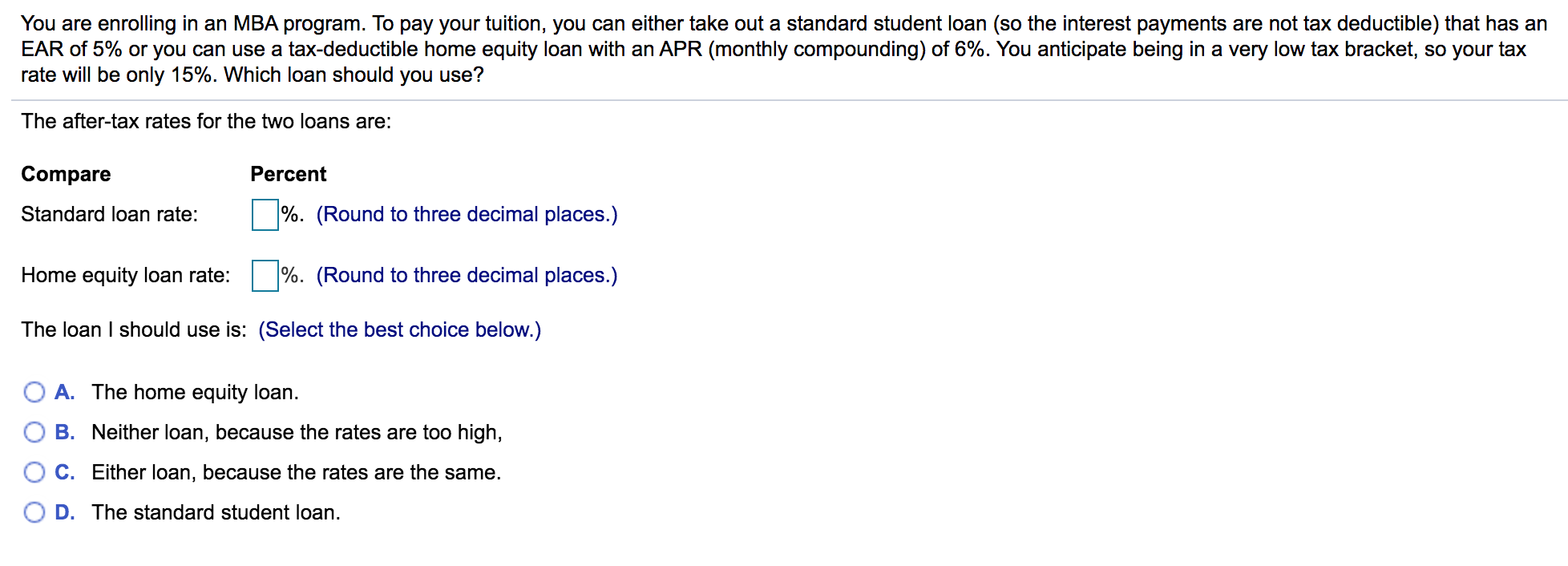The height and width of the screenshot is (566, 1568).
Task: Click the Compare column header
Action: pyautogui.click(x=65, y=173)
